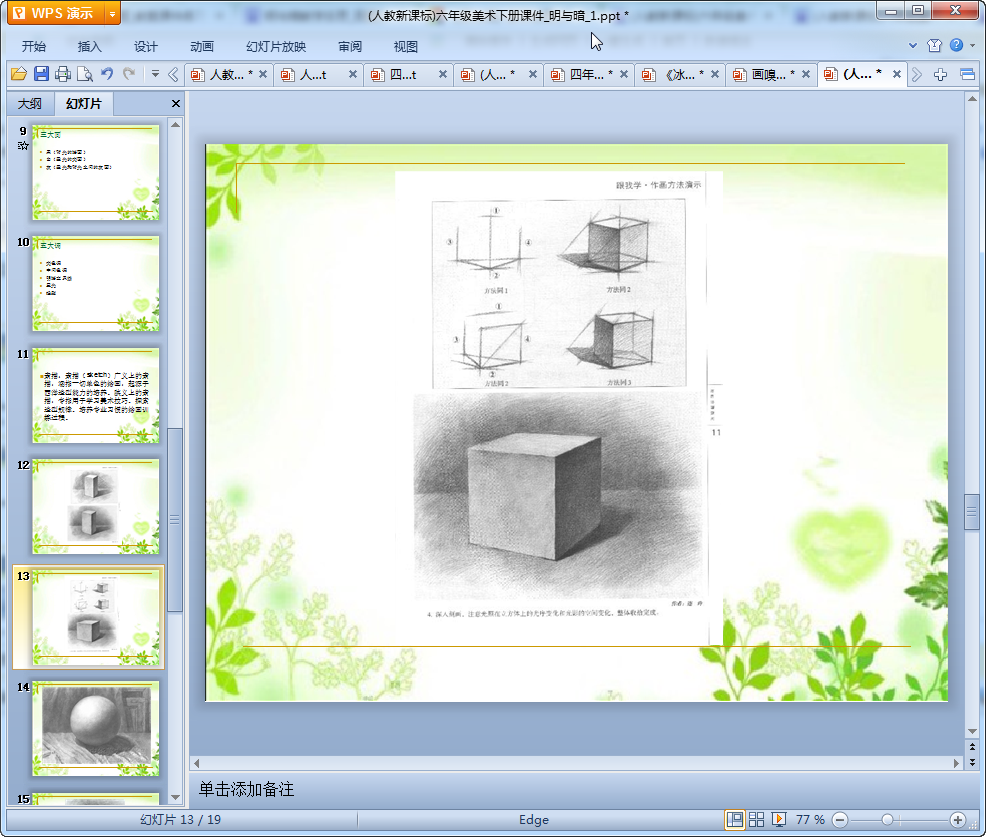This screenshot has width=986, height=837.
Task: Switch to normal view in status bar
Action: tap(735, 820)
